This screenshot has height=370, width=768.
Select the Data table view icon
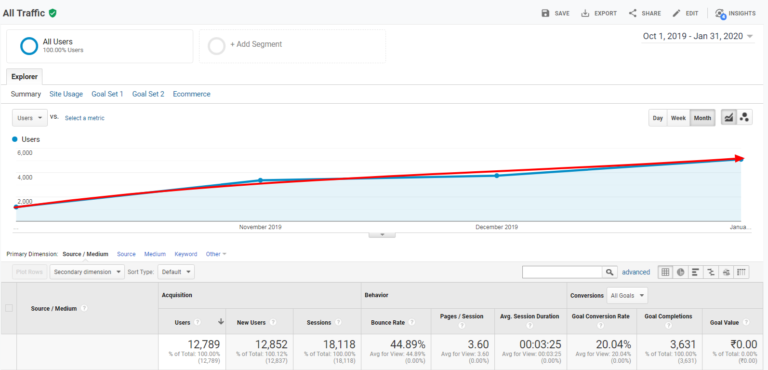pyautogui.click(x=665, y=272)
